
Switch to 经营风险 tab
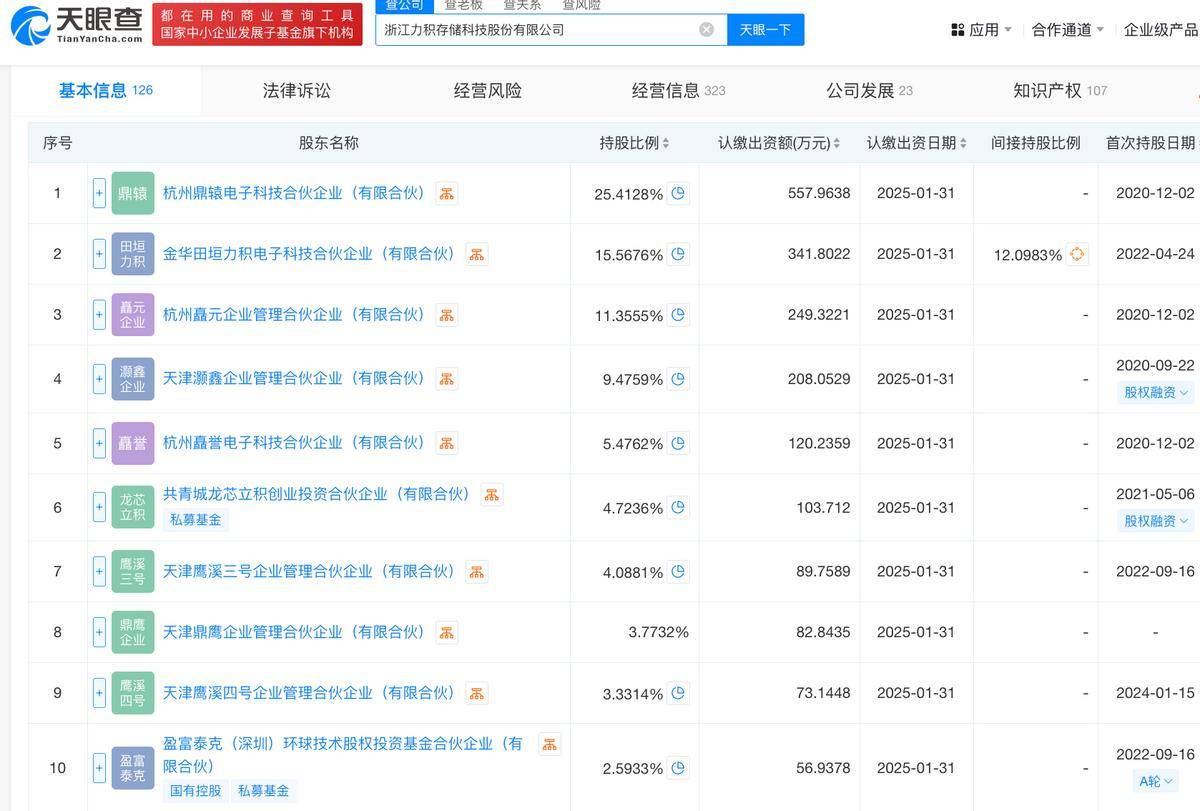488,91
